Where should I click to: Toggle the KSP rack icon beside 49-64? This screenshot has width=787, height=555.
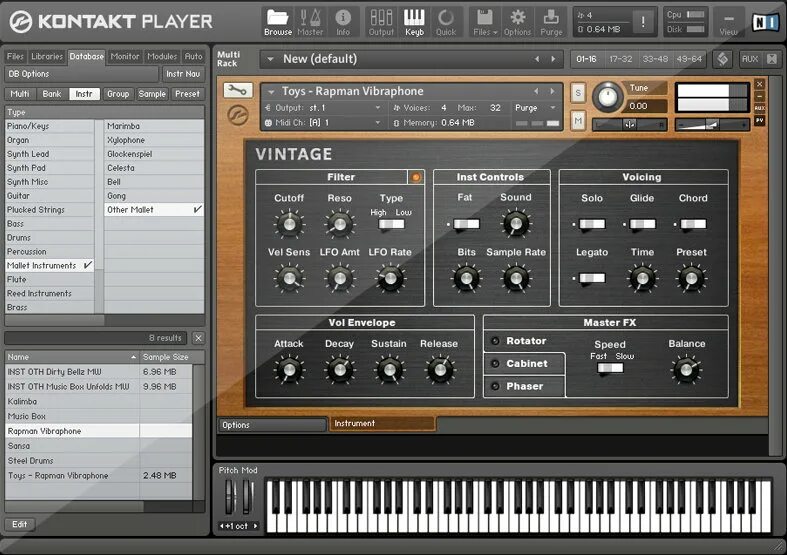point(722,59)
